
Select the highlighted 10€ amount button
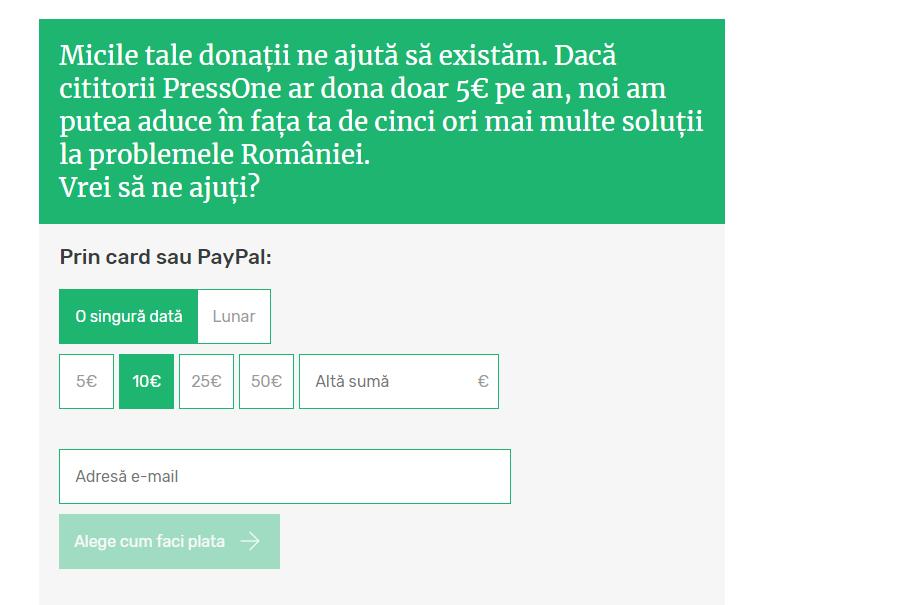tap(147, 381)
